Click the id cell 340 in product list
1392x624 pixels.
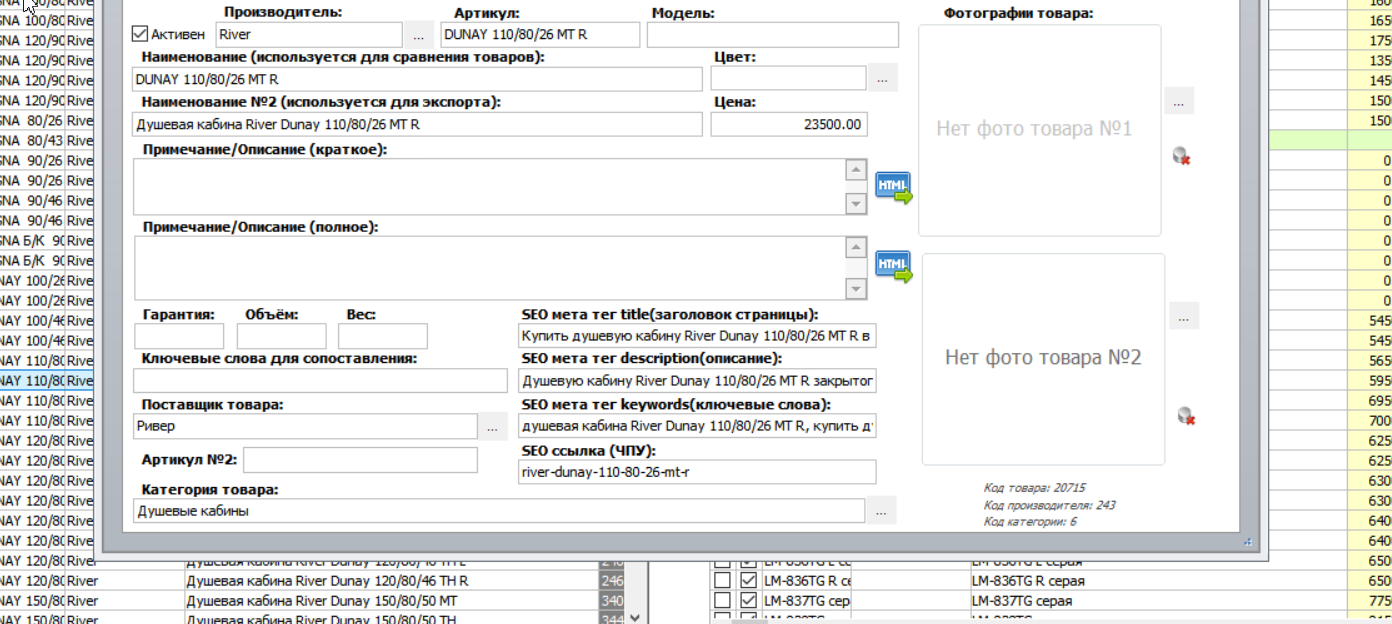pos(612,601)
